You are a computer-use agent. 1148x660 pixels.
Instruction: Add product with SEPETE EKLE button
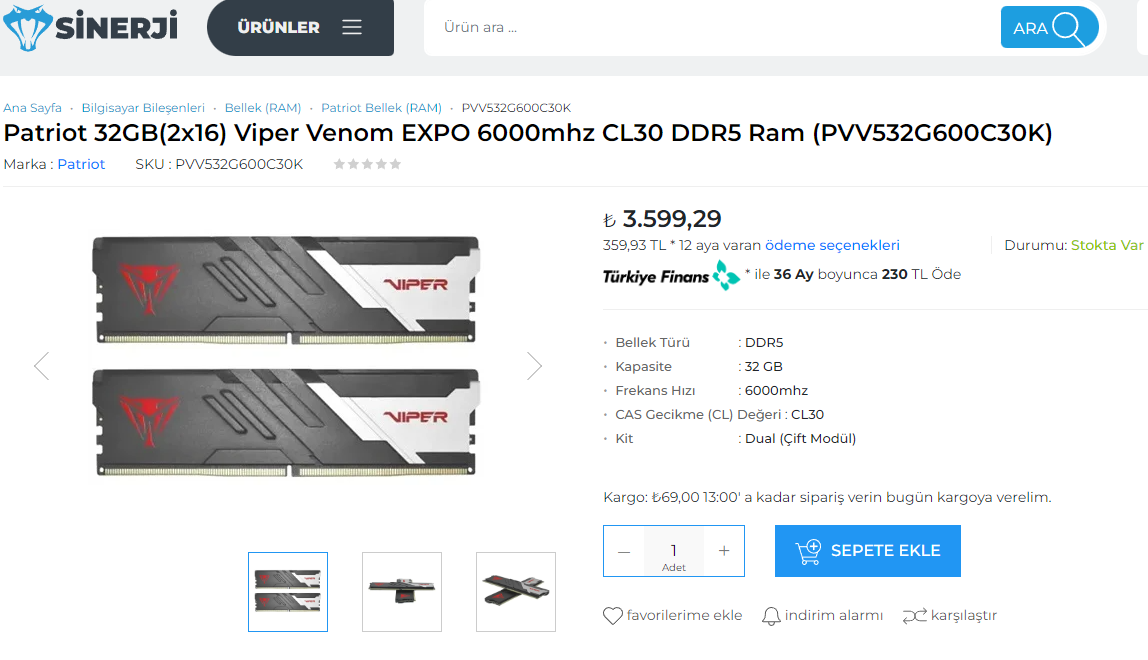click(x=868, y=551)
